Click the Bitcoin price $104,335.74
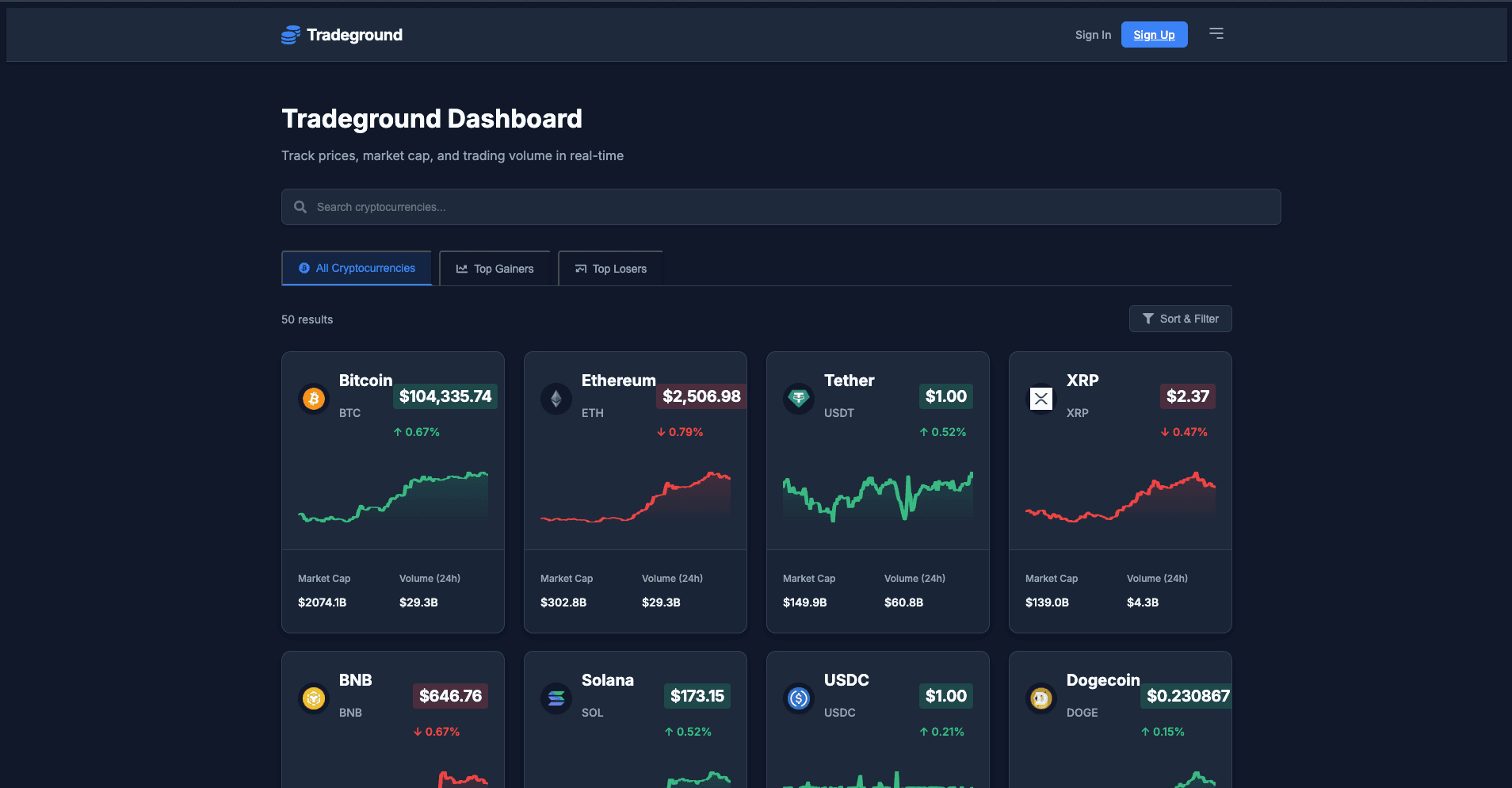1512x788 pixels. (445, 396)
